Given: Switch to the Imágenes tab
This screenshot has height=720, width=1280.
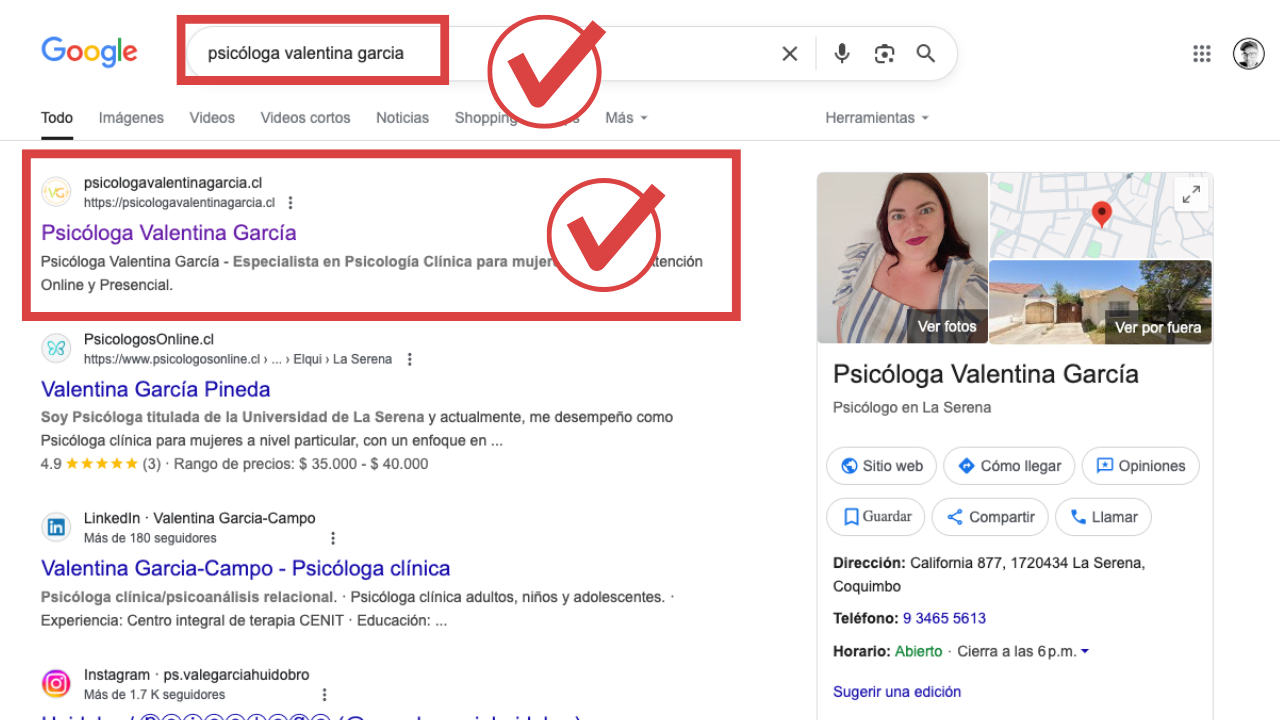Looking at the screenshot, I should pos(131,118).
